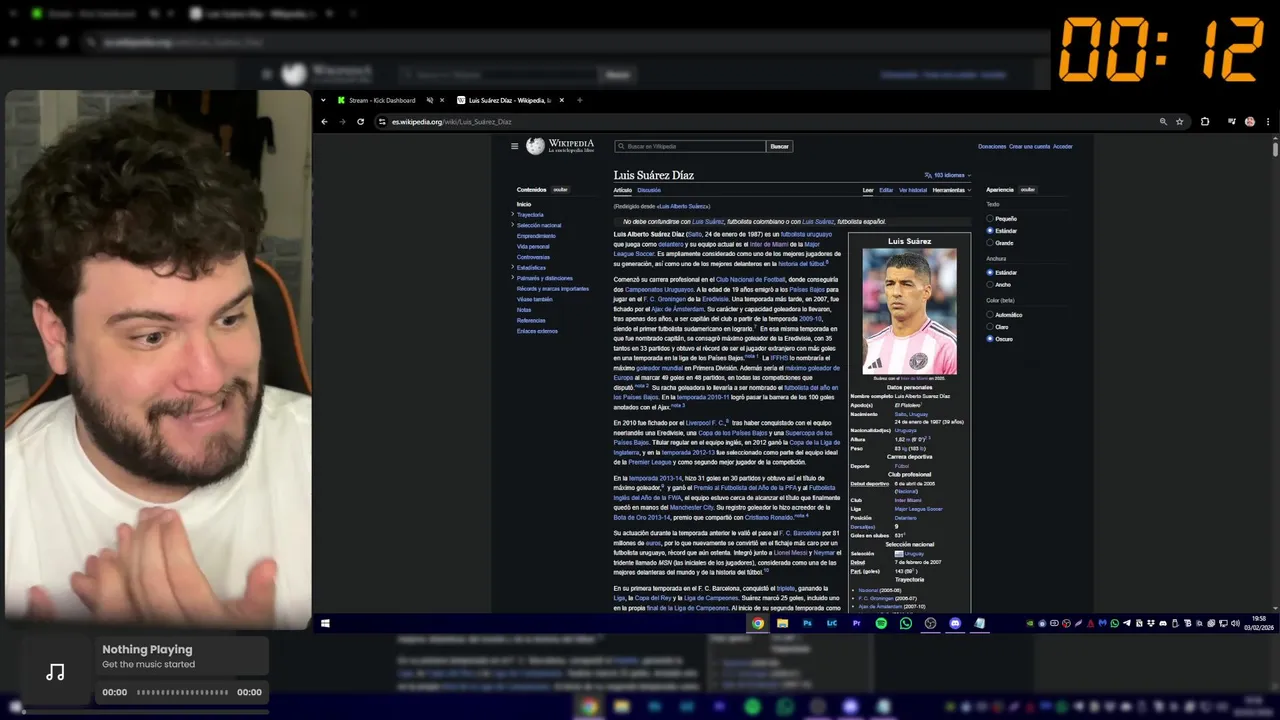
Task: Switch to Discord in the taskbar
Action: [x=955, y=623]
